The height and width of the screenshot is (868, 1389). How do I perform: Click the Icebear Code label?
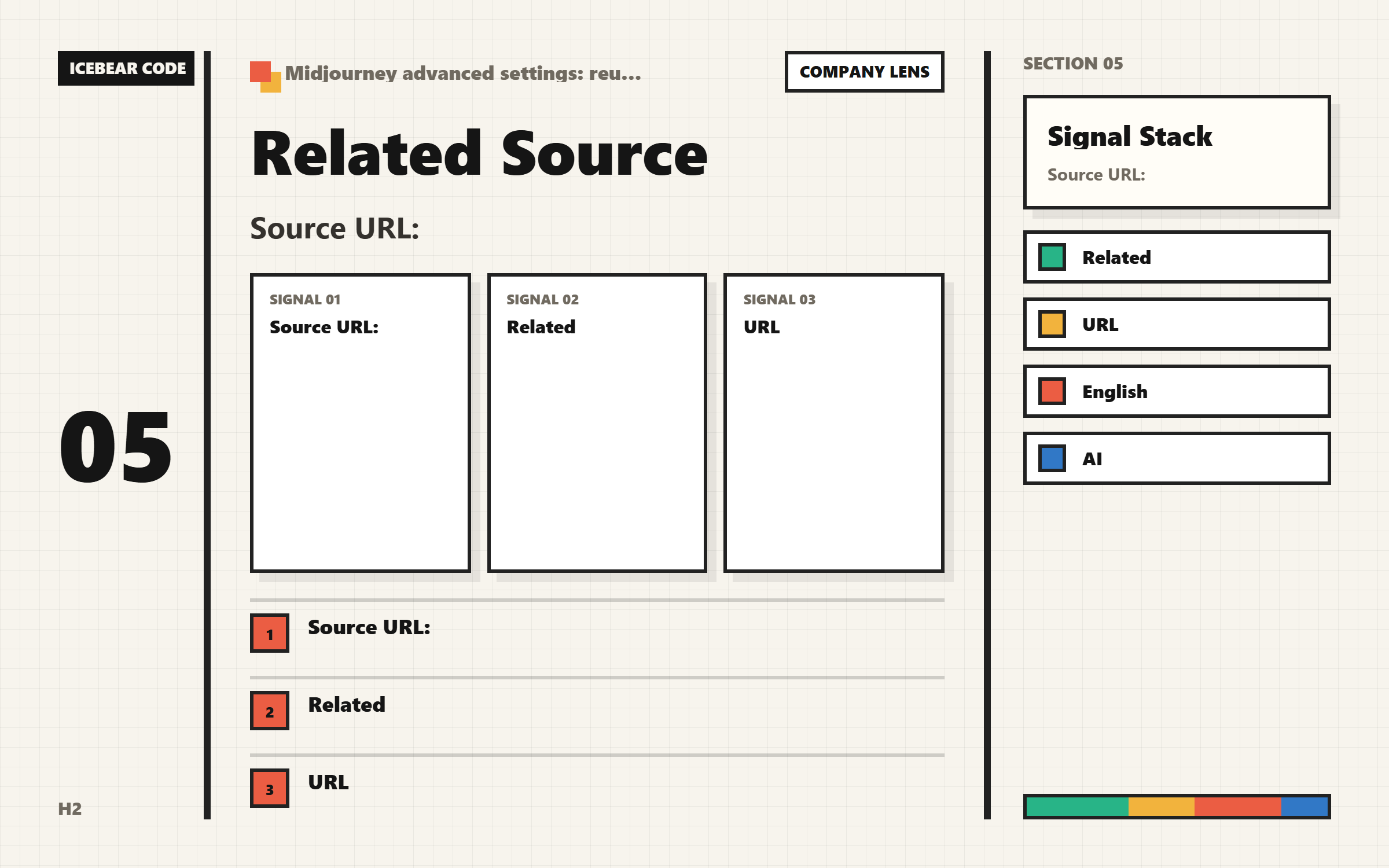(x=126, y=68)
